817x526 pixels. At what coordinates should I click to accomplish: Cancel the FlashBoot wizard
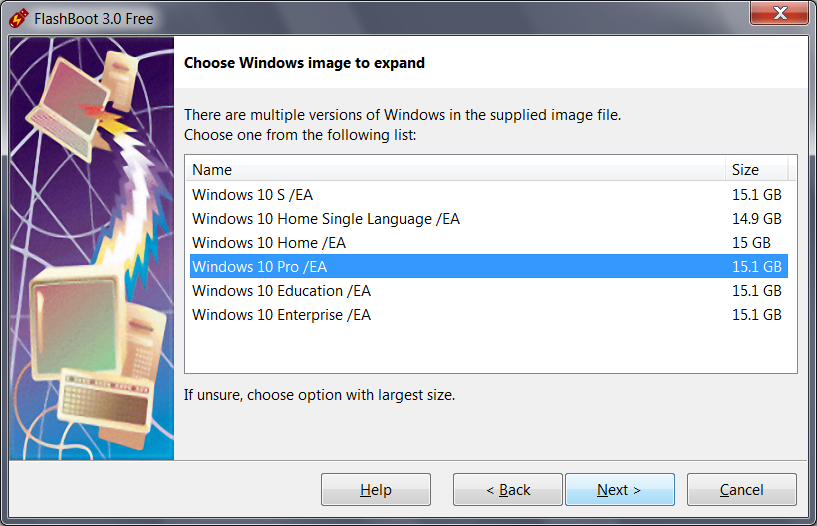coord(741,490)
